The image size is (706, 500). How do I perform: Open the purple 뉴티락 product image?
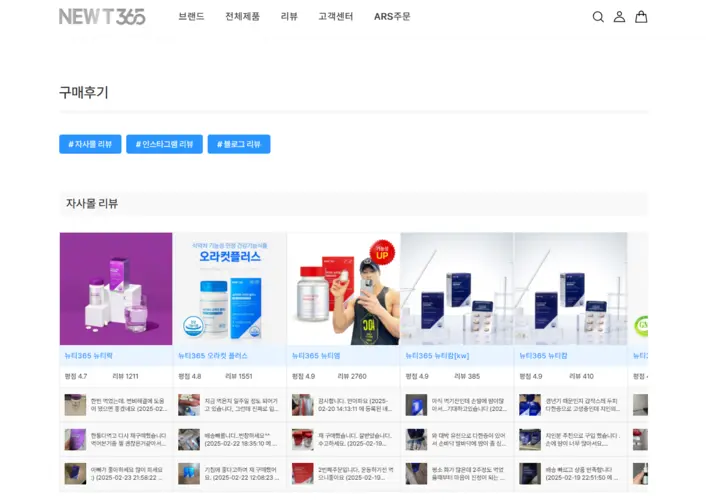coord(116,289)
